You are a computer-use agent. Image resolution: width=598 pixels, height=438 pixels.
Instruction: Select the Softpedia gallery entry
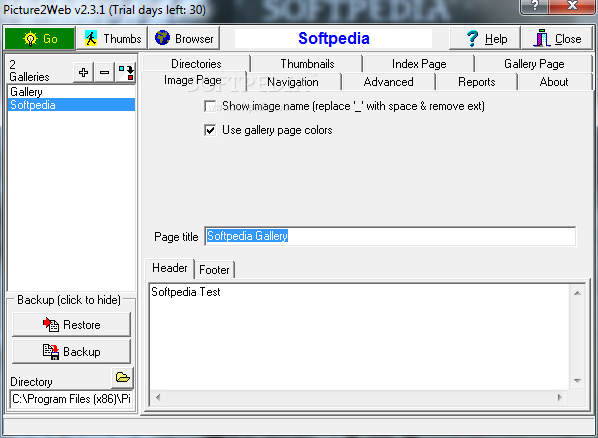point(71,105)
